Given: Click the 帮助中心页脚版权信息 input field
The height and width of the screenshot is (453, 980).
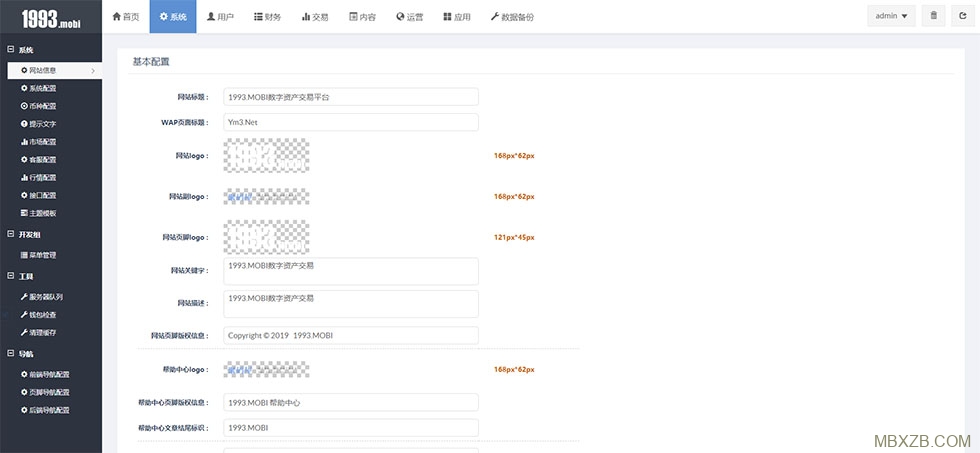Looking at the screenshot, I should (351, 402).
